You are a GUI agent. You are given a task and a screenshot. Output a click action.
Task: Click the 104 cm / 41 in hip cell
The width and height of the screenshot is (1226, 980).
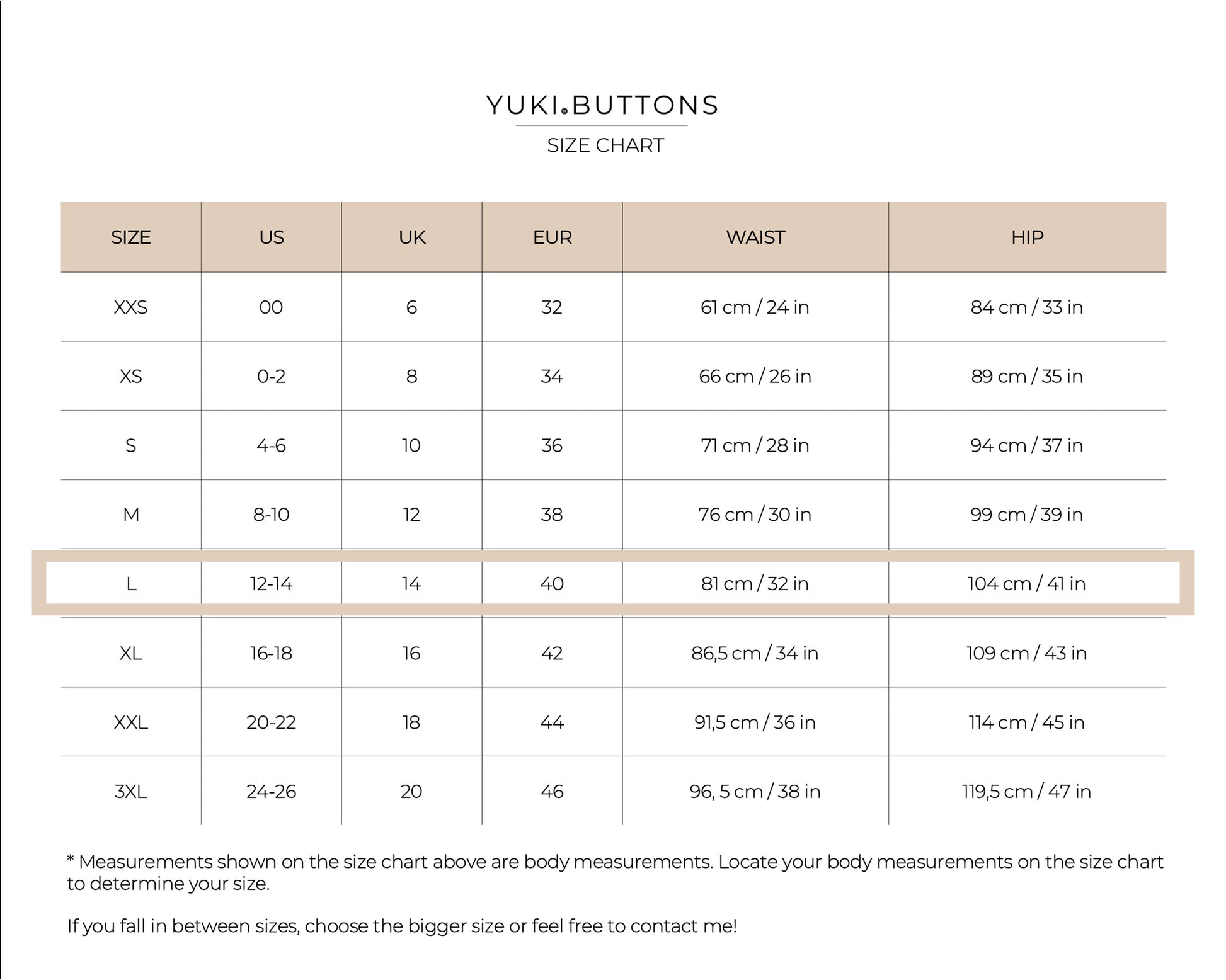point(1027,584)
